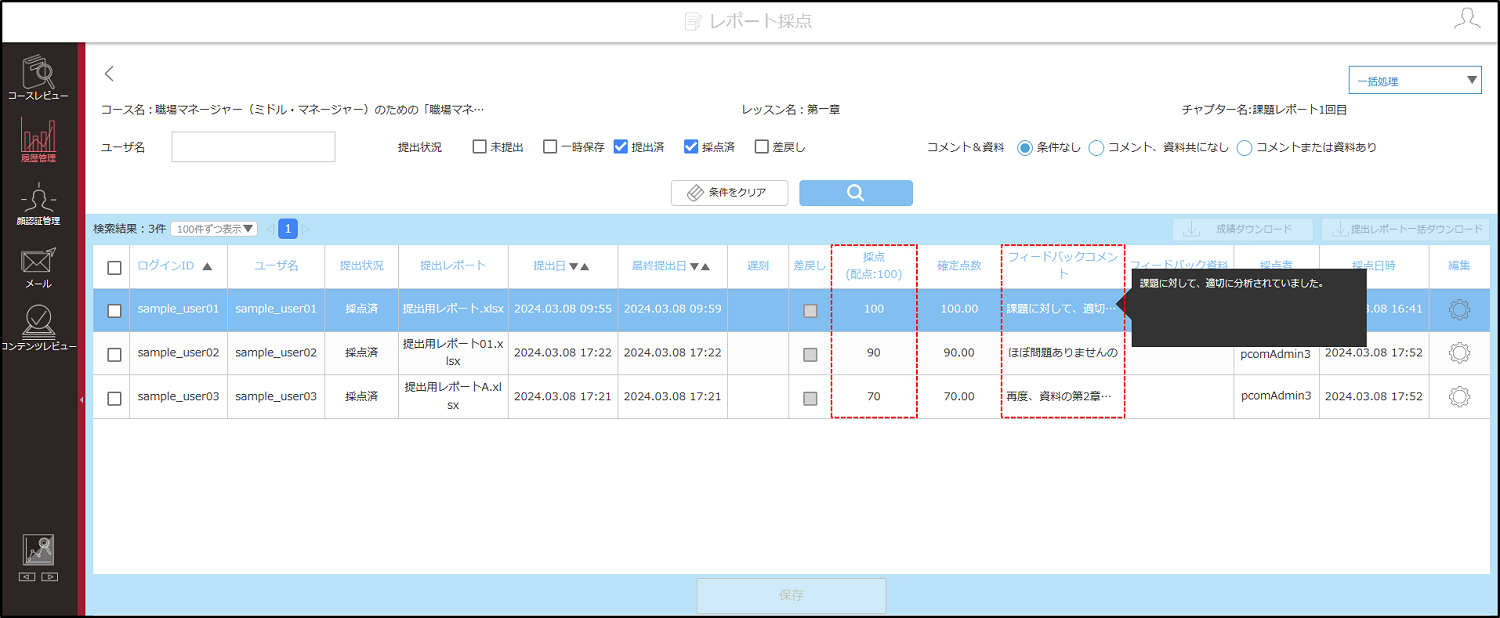
Task: Click the 成績ダウンロード button
Action: tap(1243, 229)
